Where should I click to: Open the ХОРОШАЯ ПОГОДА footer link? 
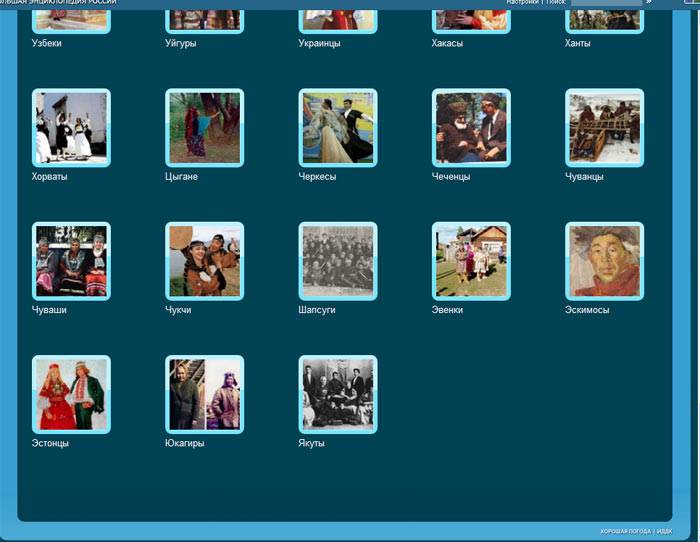625,531
